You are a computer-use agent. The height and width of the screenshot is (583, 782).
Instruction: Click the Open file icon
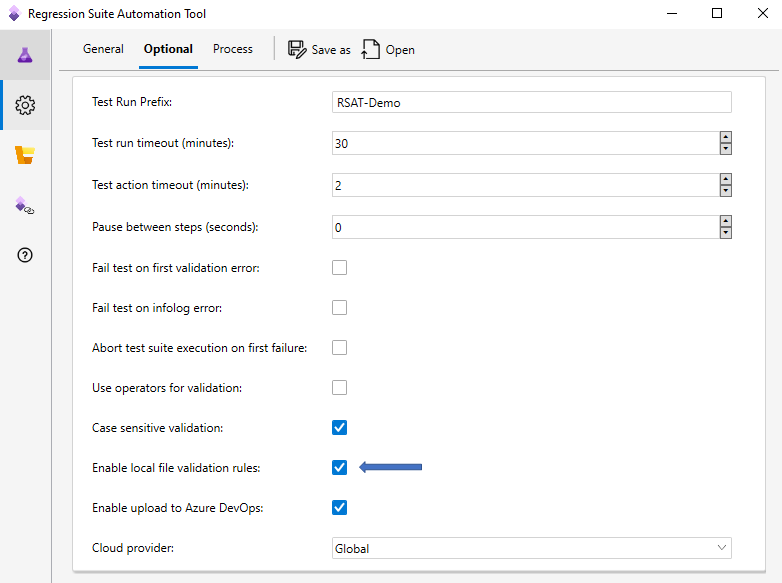(371, 49)
